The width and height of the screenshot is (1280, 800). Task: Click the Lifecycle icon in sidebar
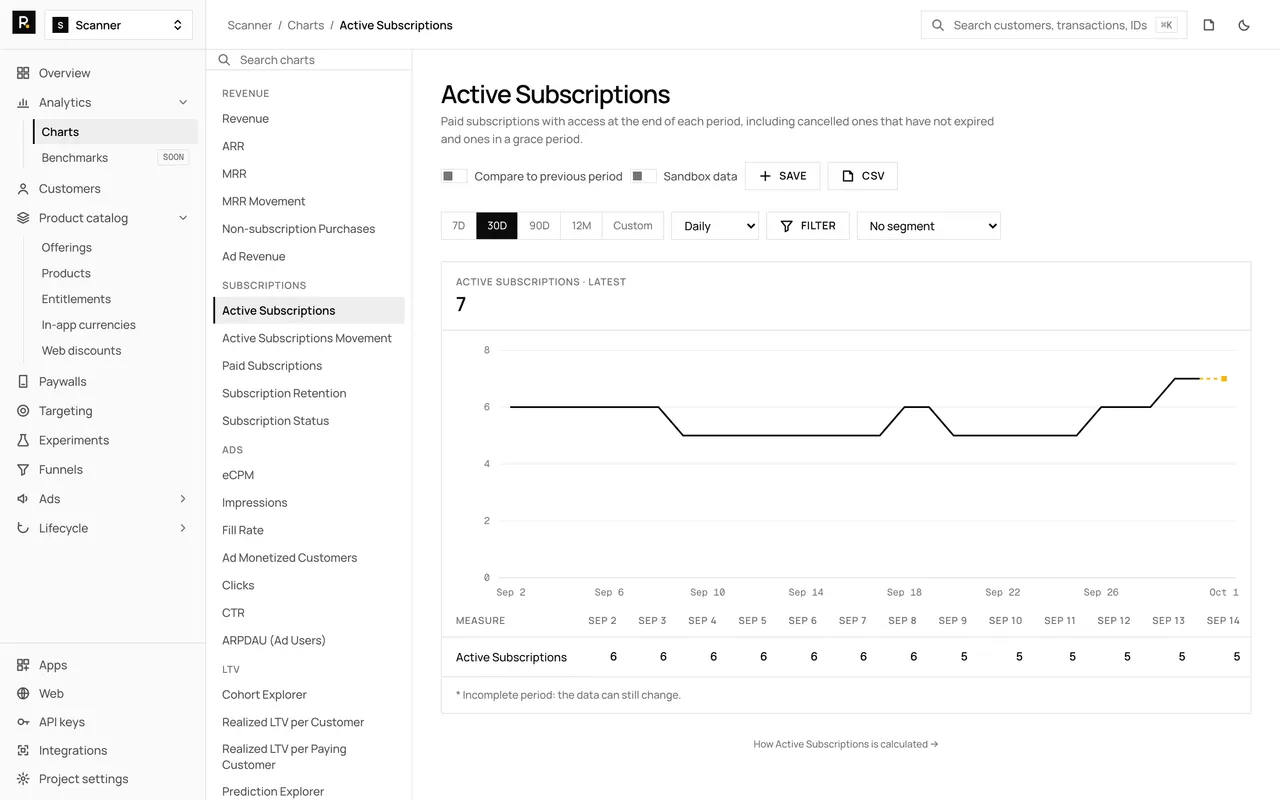coord(23,528)
